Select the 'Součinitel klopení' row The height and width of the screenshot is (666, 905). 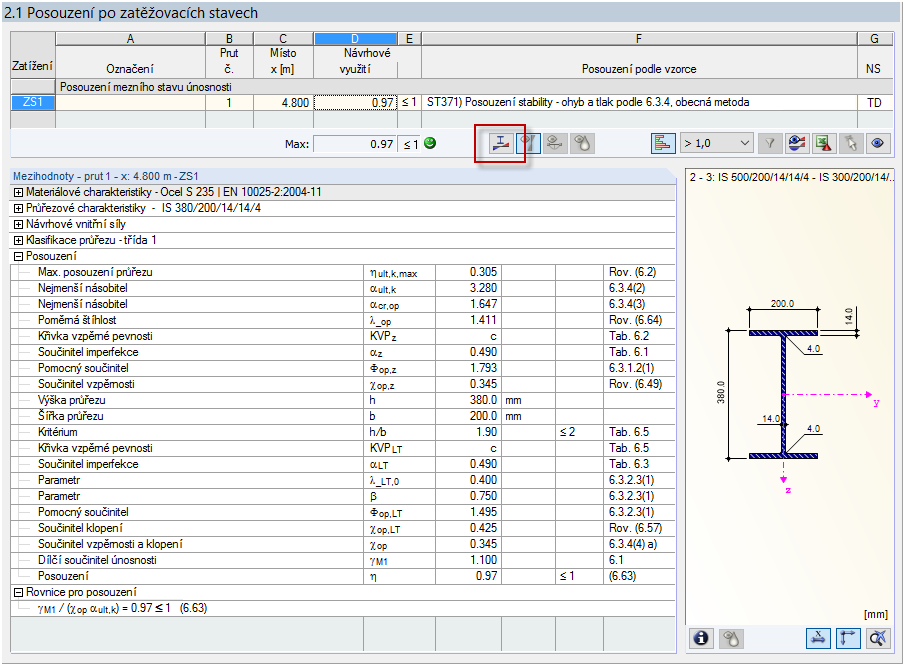tap(343, 528)
